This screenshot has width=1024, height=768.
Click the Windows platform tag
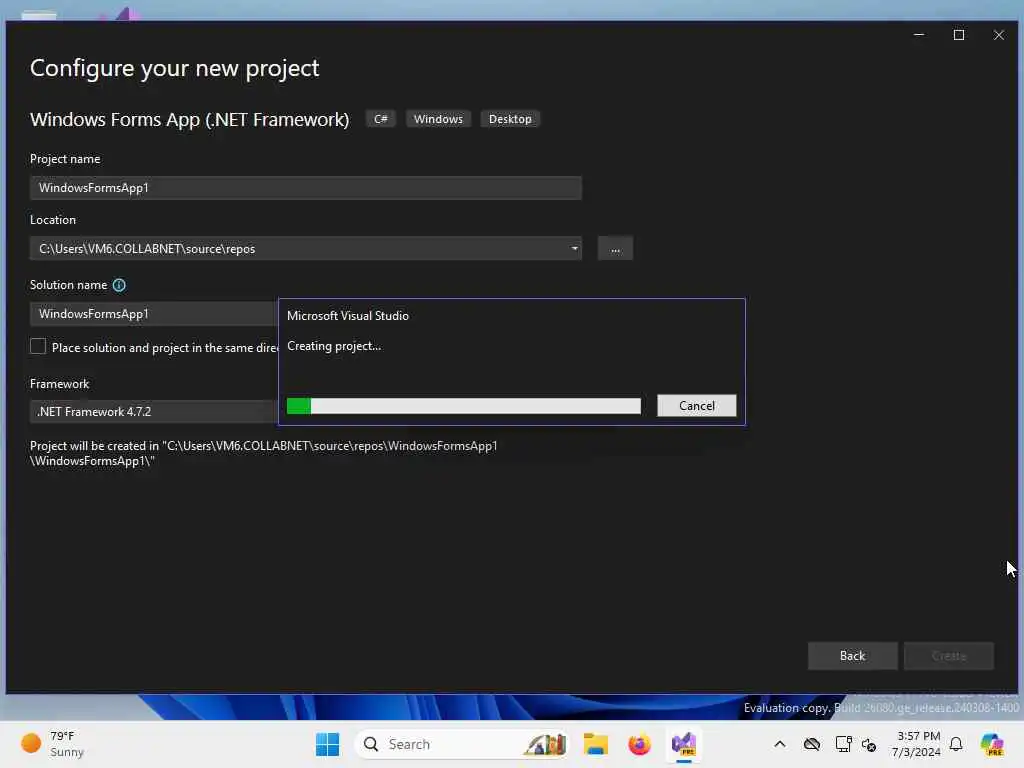438,119
